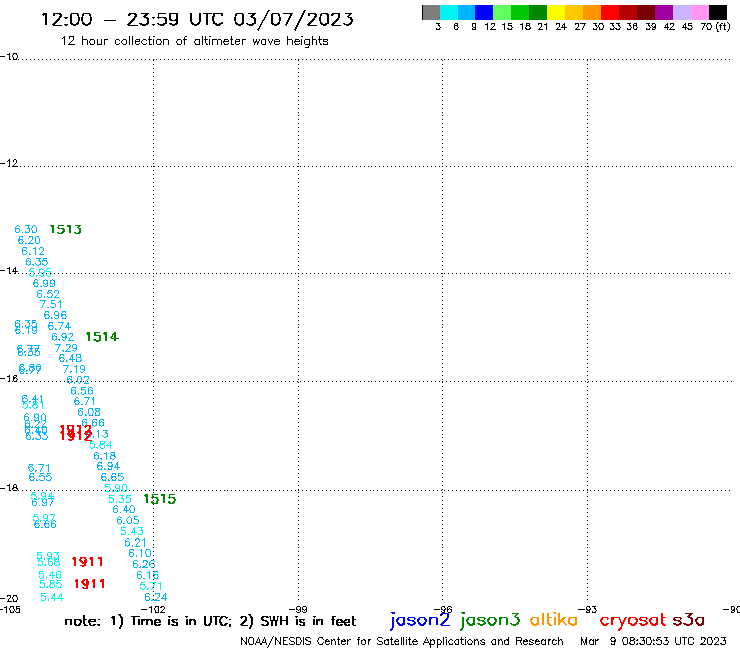Click the green 1515 time marker

click(160, 499)
